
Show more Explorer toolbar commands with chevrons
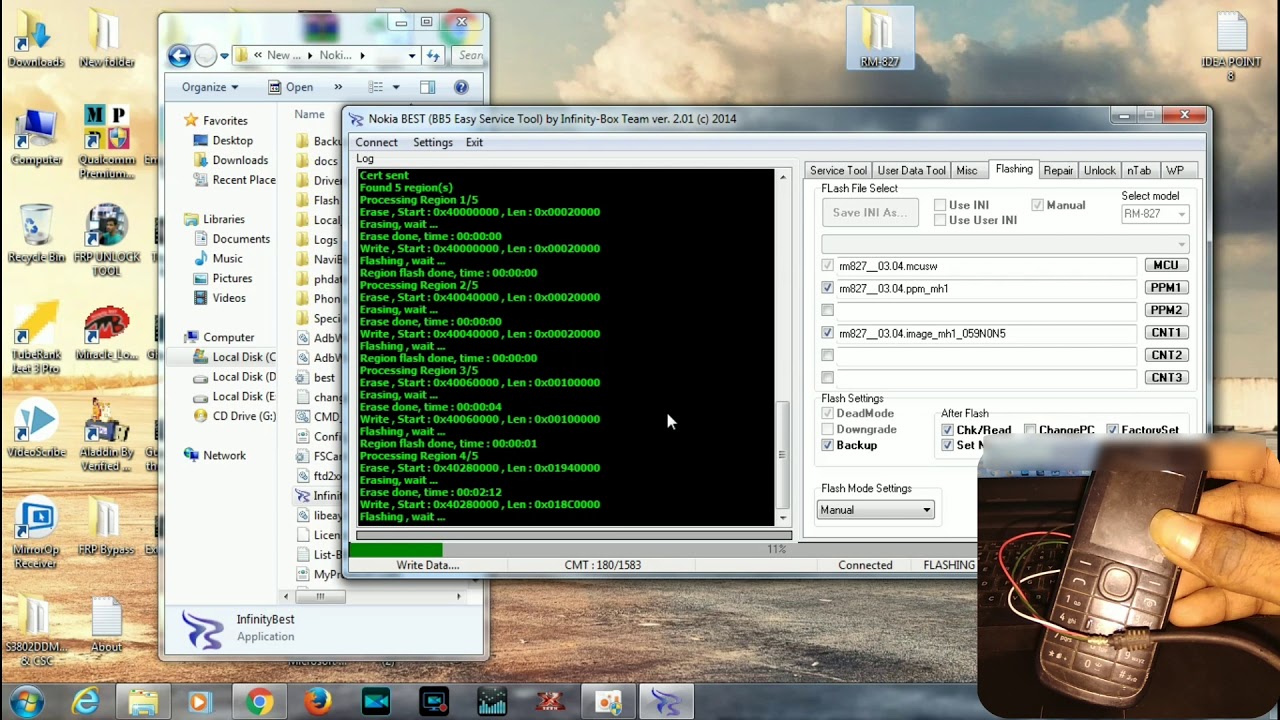tap(338, 87)
